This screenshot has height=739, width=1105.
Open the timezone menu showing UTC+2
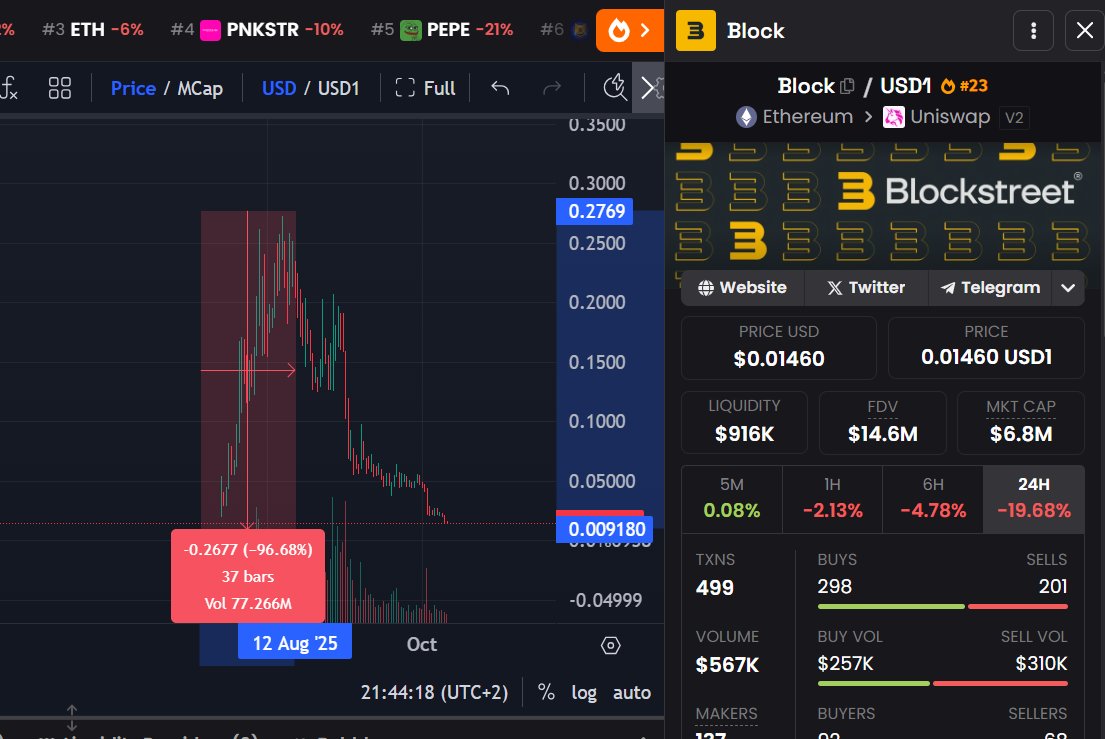(434, 692)
